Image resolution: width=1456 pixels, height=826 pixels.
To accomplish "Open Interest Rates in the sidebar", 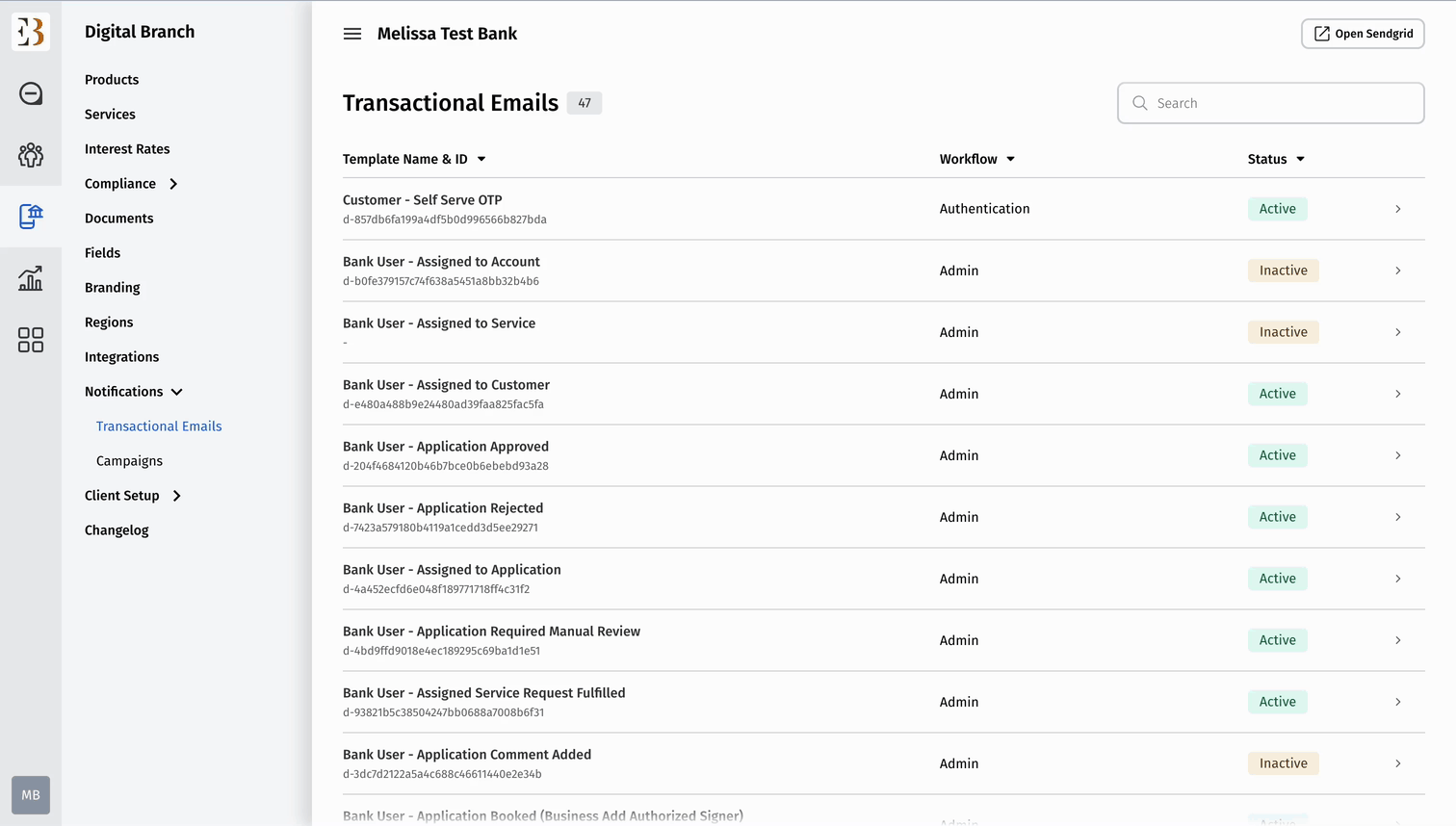I will (127, 149).
